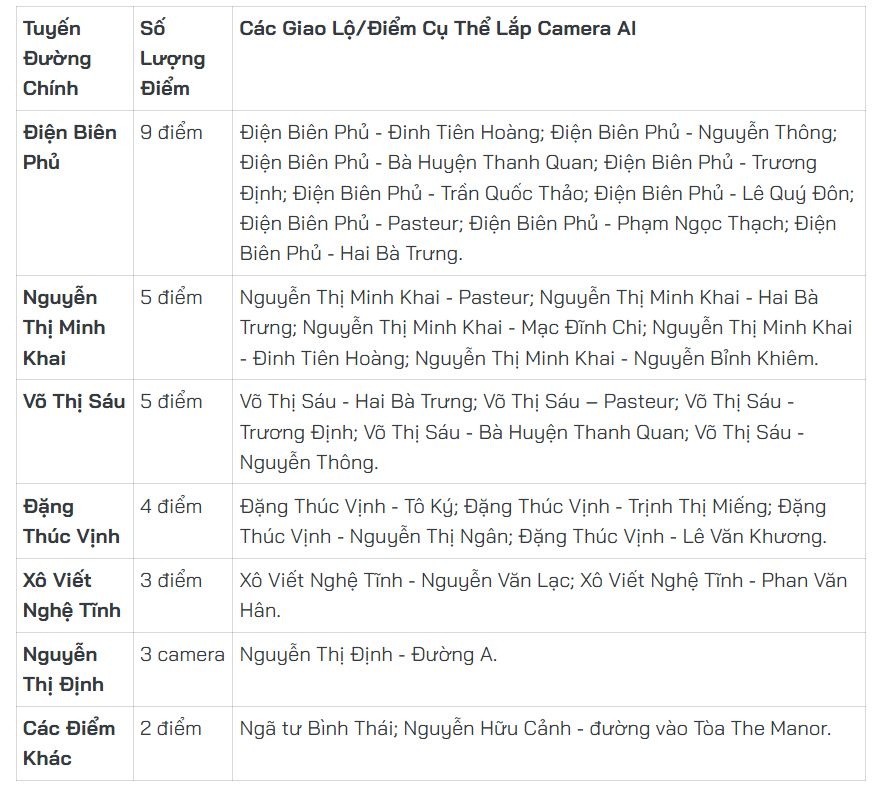Click the Đặng Thúc Vịnh intersections list cell
The width and height of the screenshot is (885, 789).
pyautogui.click(x=533, y=521)
